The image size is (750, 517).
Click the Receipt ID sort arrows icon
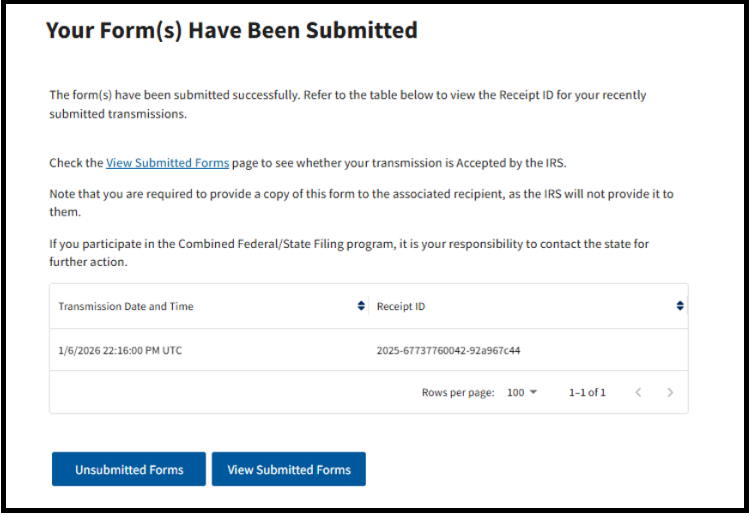[x=680, y=306]
